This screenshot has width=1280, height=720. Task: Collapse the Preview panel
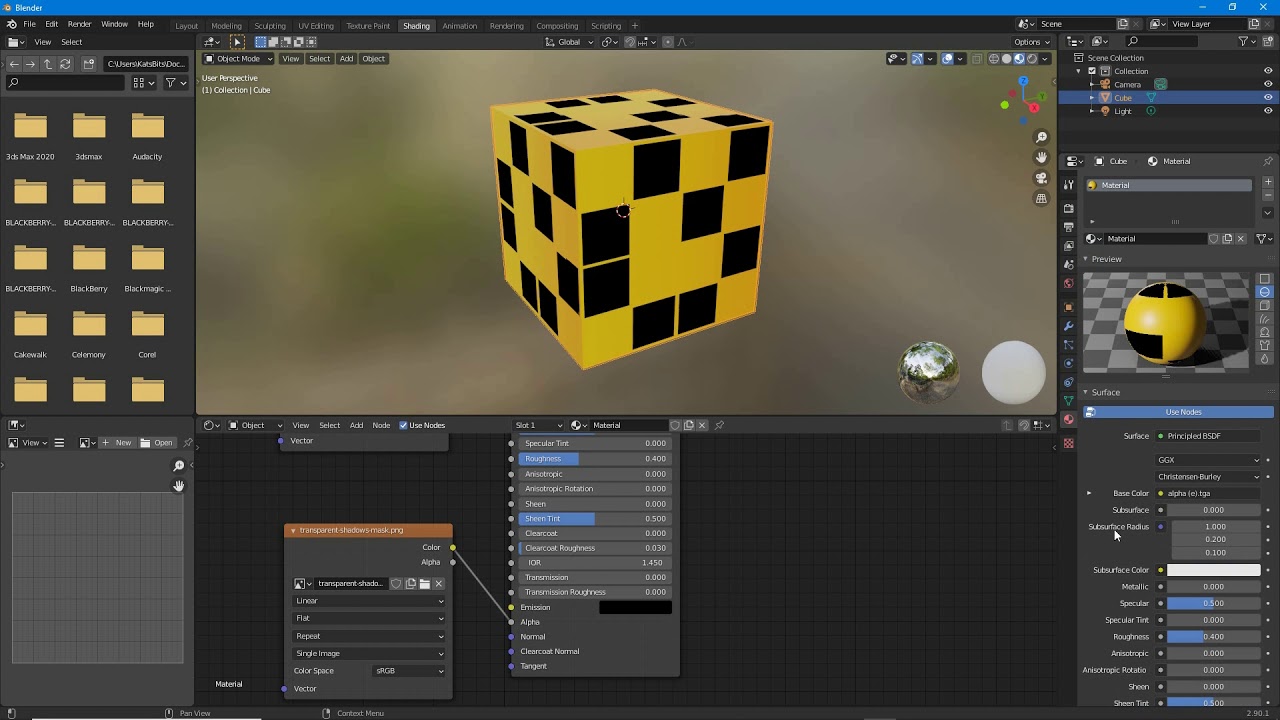click(x=1106, y=259)
